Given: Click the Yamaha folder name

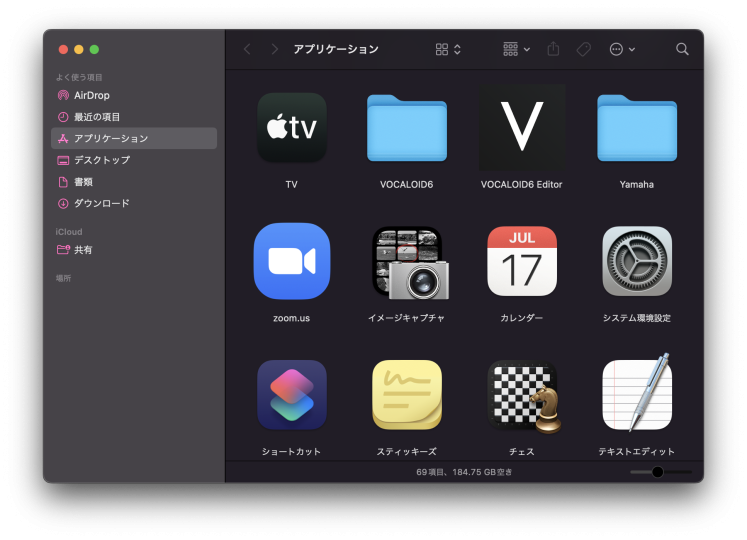Looking at the screenshot, I should (x=637, y=184).
